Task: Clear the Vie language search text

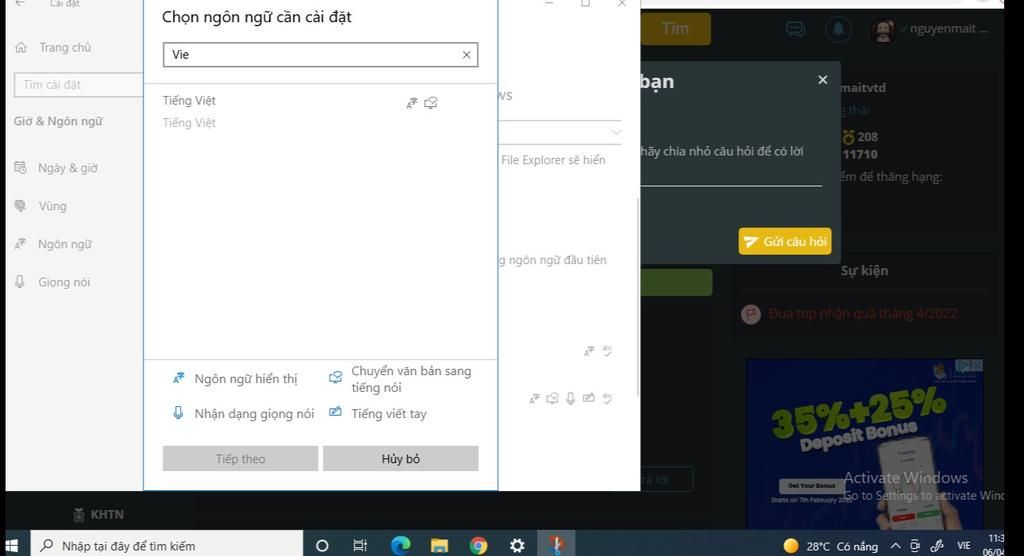Action: 466,55
